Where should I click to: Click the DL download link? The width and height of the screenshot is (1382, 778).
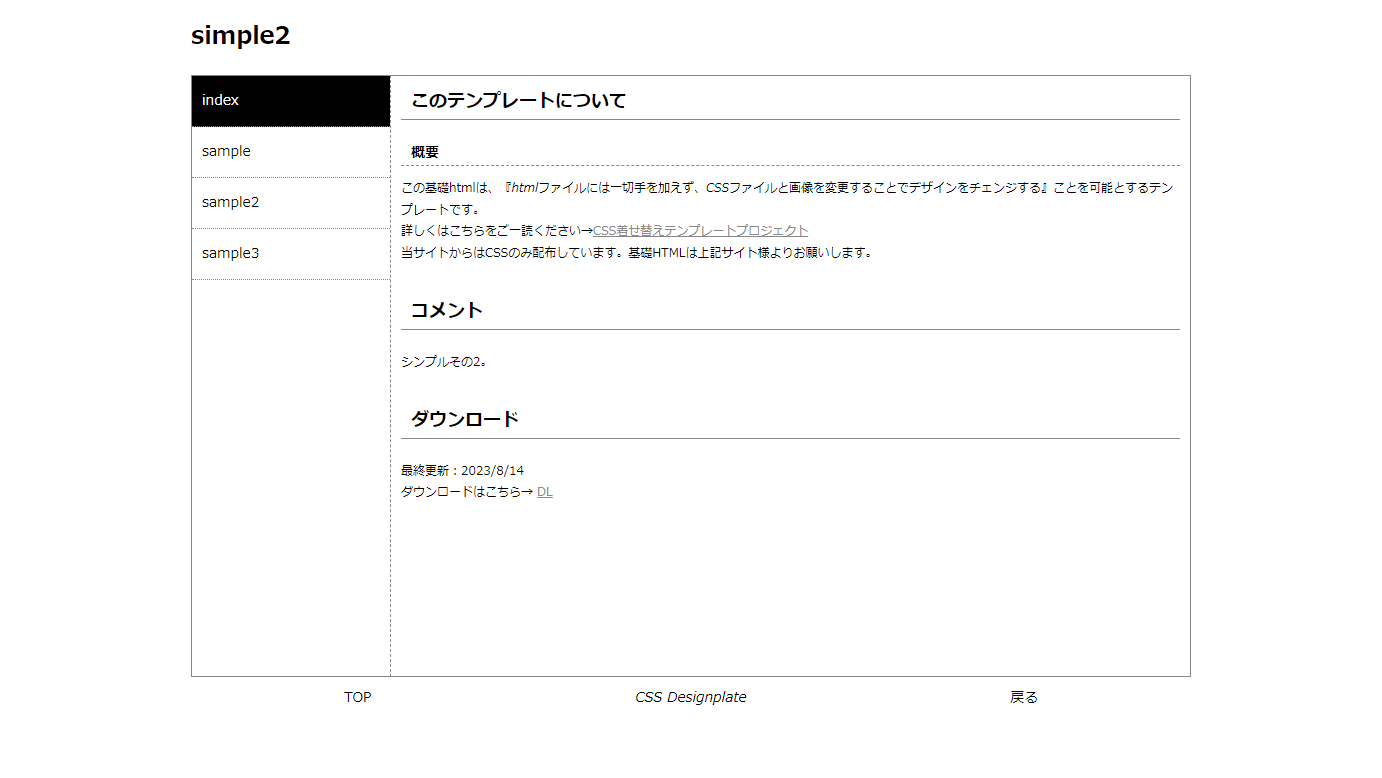(x=544, y=492)
